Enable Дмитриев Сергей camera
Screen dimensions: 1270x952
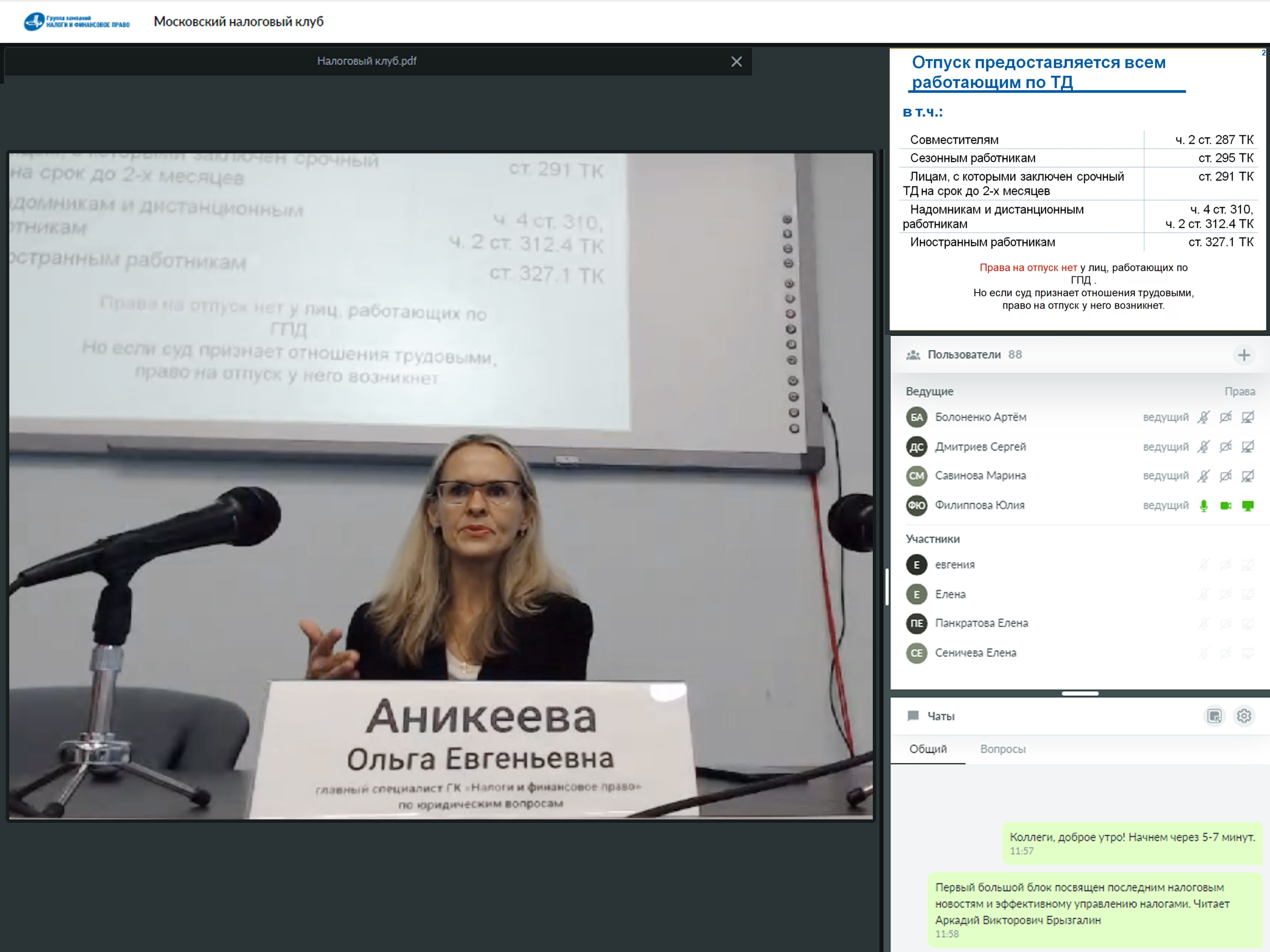click(1225, 447)
